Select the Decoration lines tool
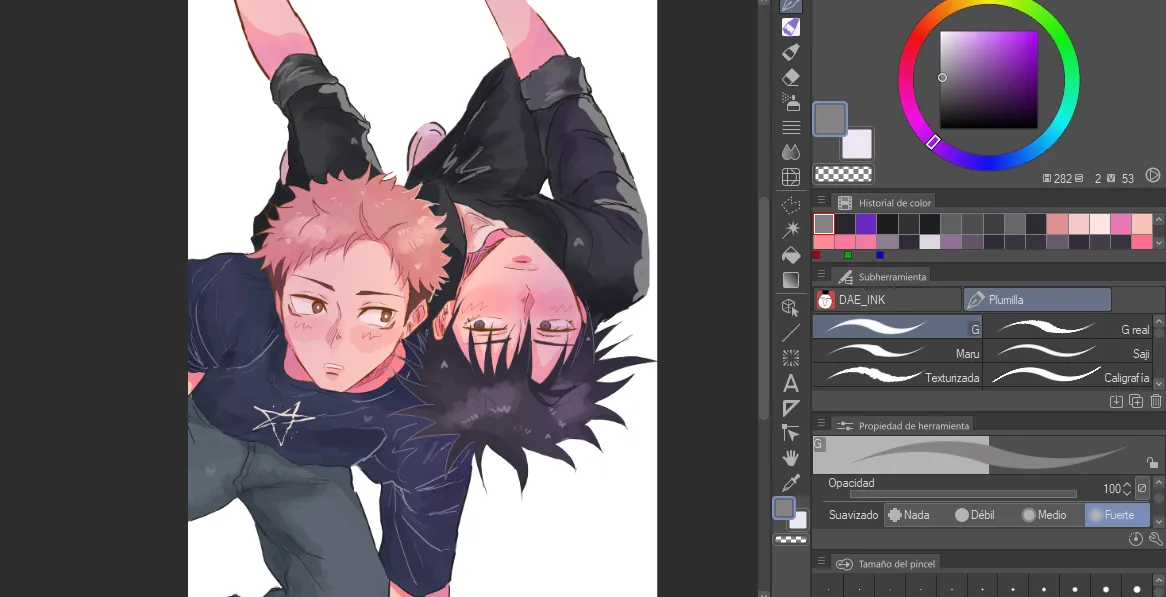1166x597 pixels. [x=790, y=127]
